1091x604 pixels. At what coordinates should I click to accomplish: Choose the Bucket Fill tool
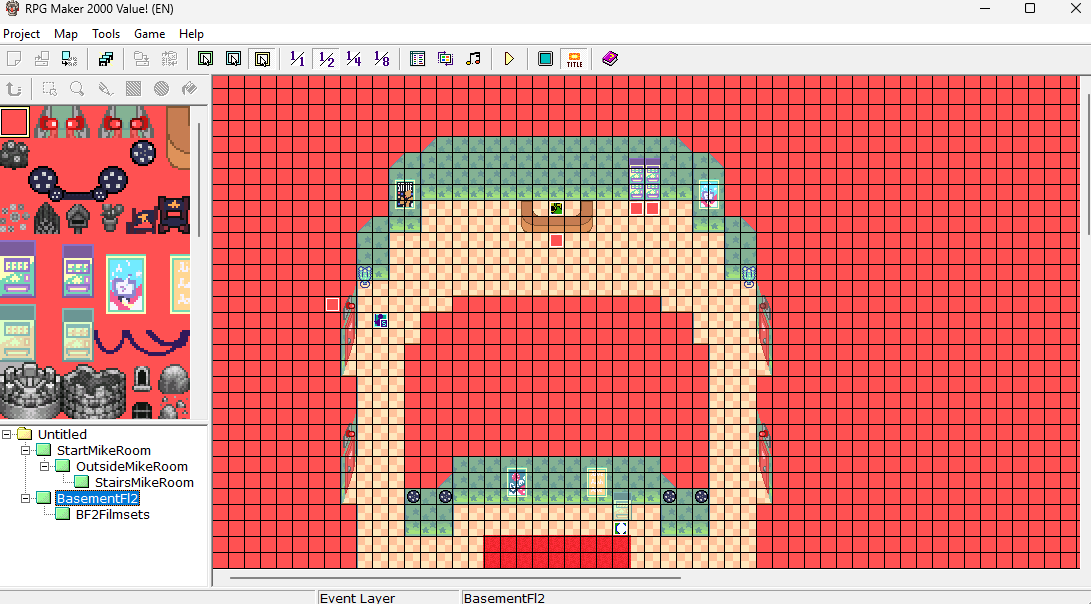(x=189, y=88)
